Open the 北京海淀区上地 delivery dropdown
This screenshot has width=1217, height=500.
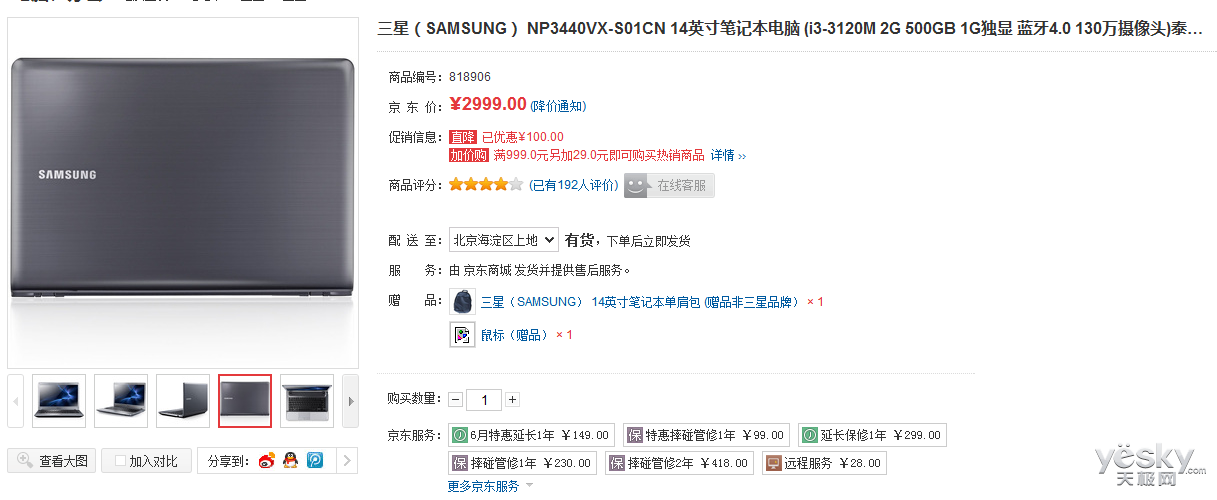pos(503,240)
